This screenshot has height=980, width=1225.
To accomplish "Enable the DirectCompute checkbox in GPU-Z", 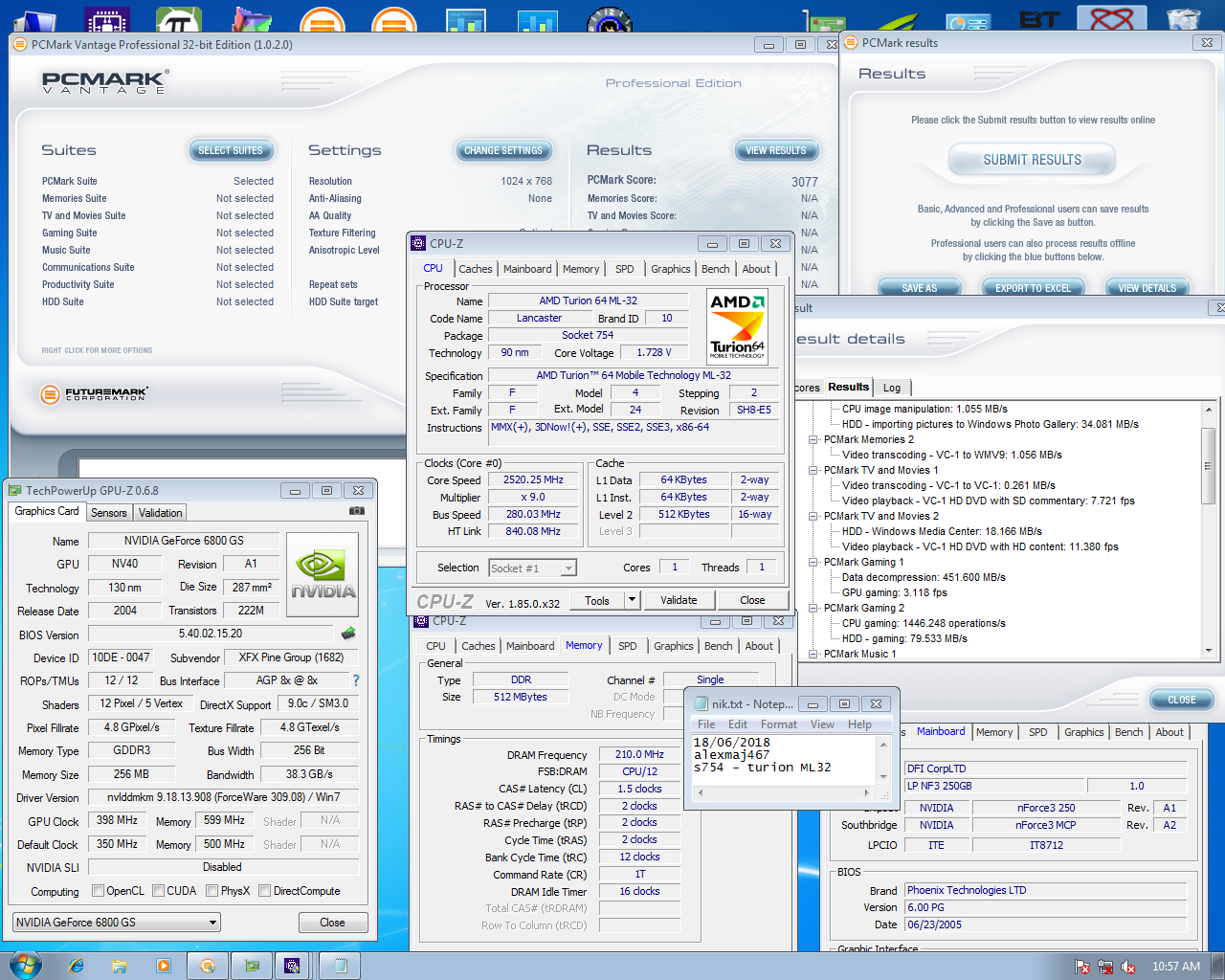I will pos(264,891).
